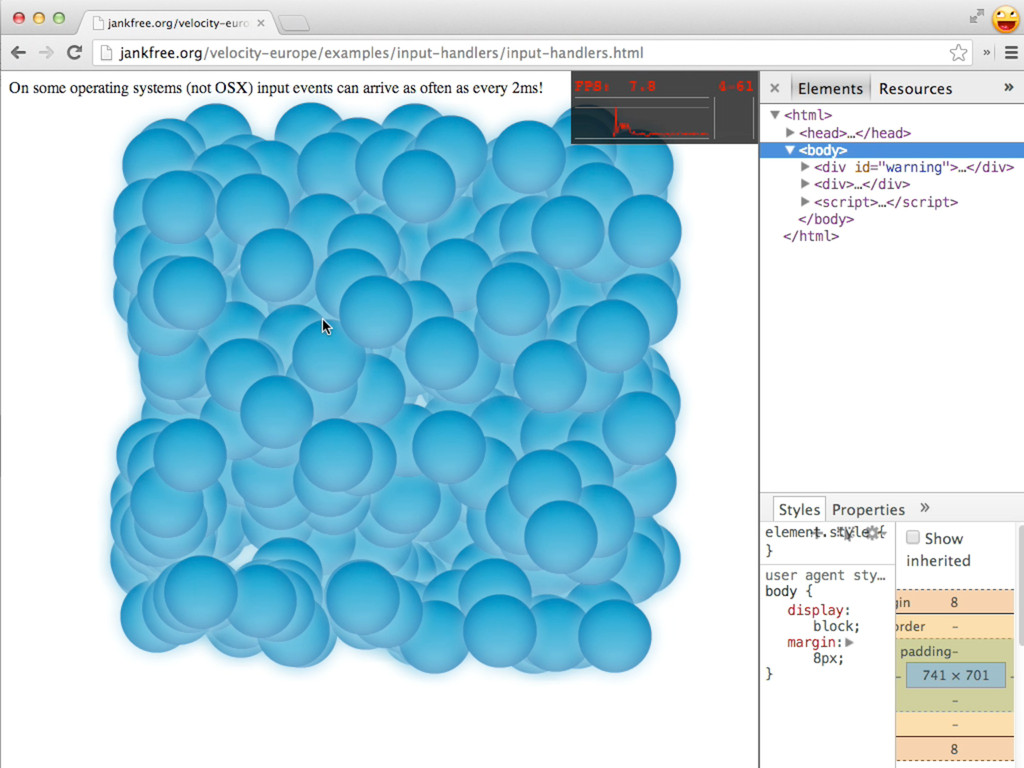Open the Chrome hamburger menu

tap(1010, 53)
